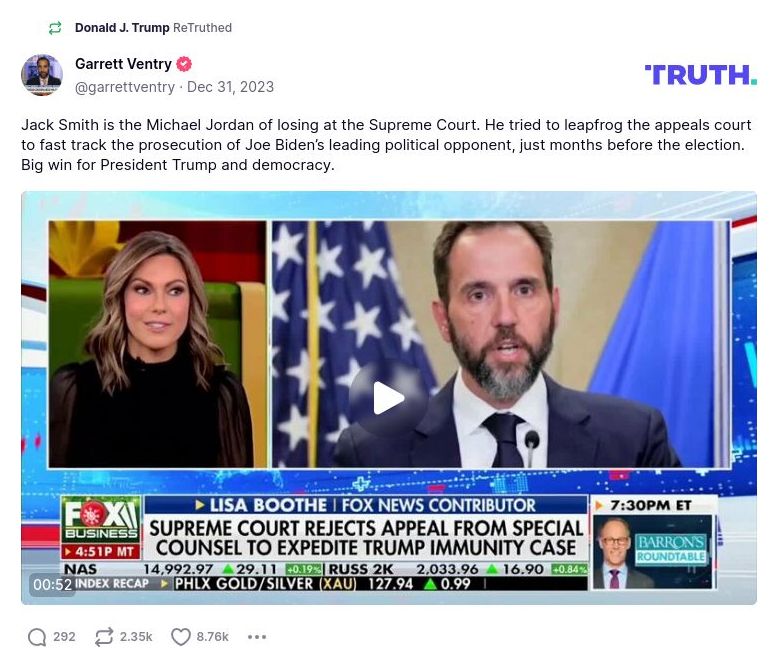
Task: Click the Barron's Roundtable inset in the video
Action: [x=652, y=551]
